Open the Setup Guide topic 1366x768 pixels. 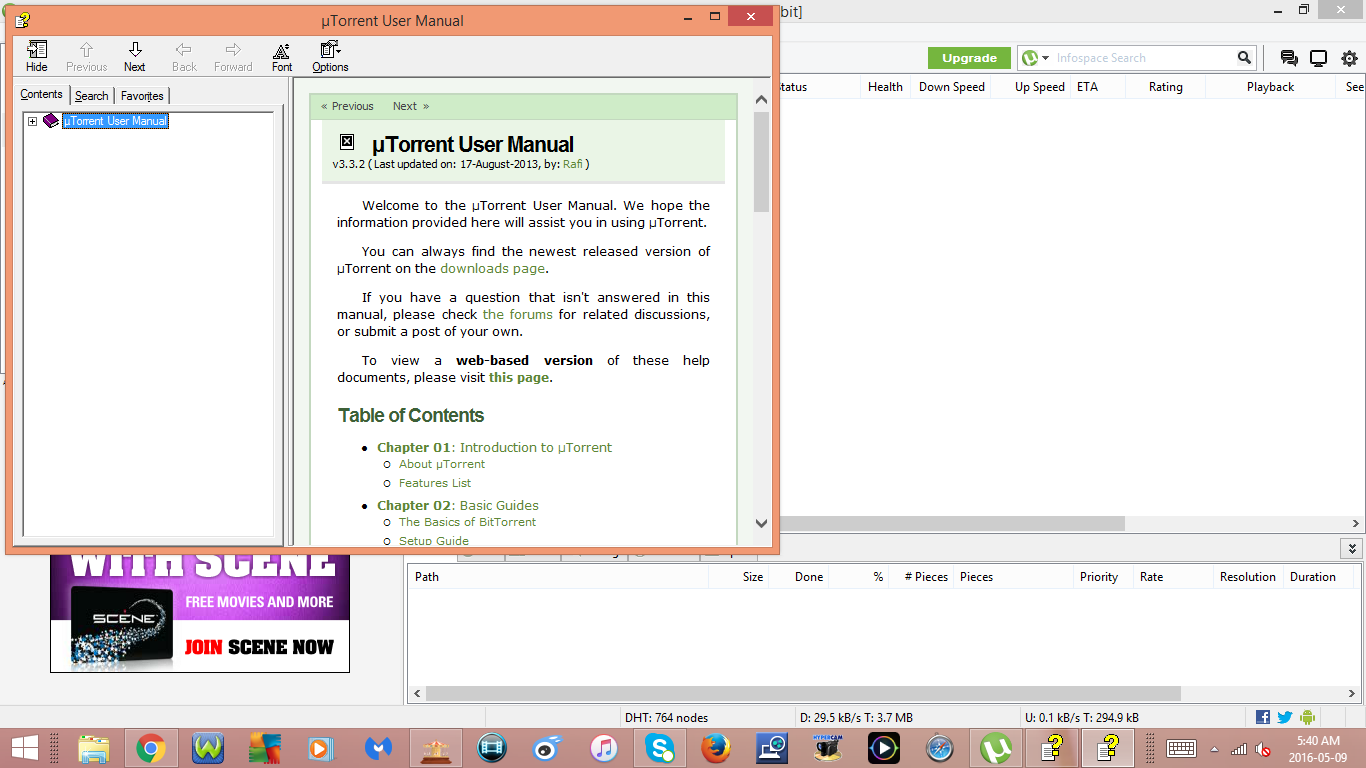coord(434,540)
